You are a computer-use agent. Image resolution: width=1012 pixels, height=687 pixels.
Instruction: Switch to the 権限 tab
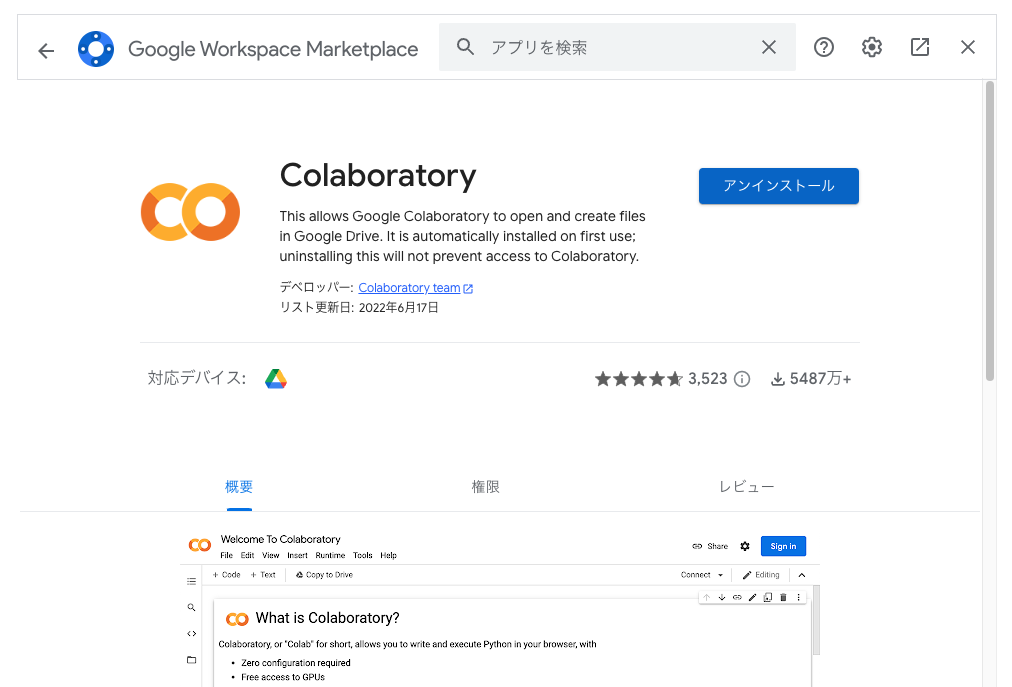tap(485, 487)
